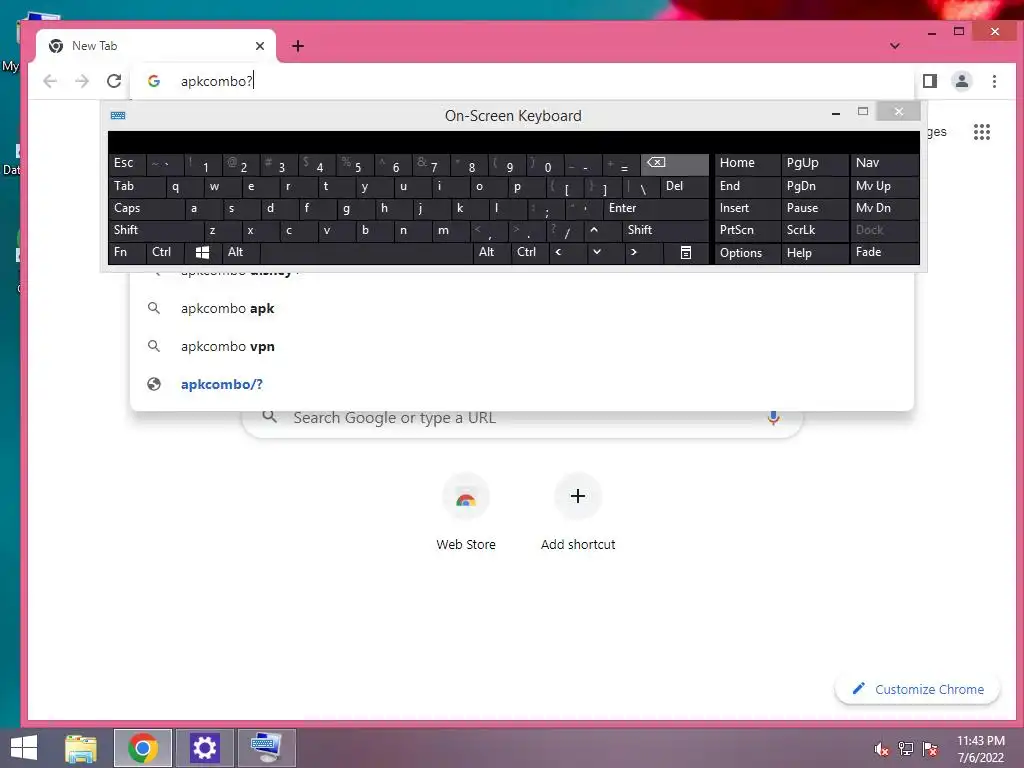Open the Chrome profile avatar
The height and width of the screenshot is (768, 1024).
tap(961, 81)
